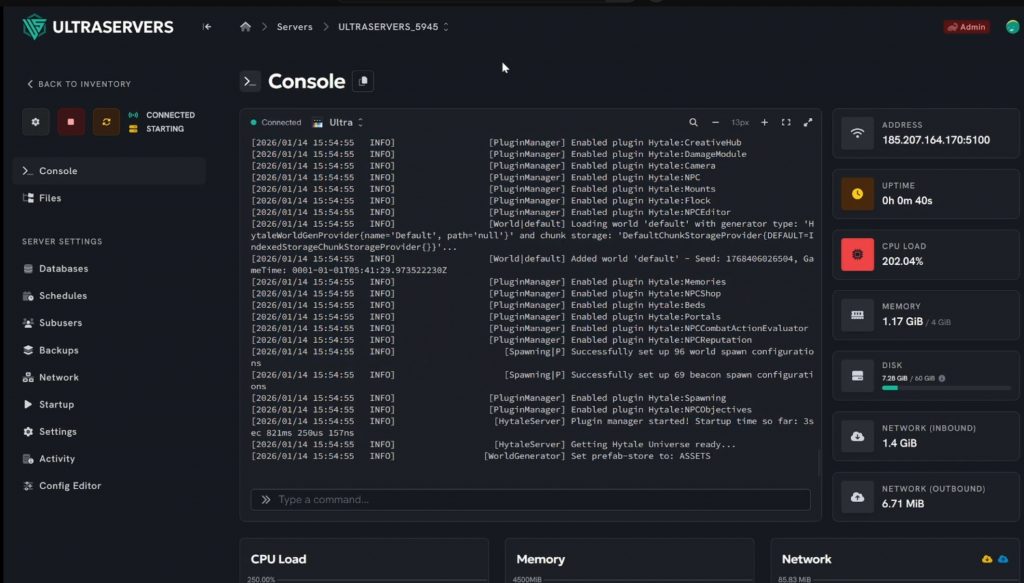The height and width of the screenshot is (583, 1024).
Task: Click the command input field
Action: 530,499
